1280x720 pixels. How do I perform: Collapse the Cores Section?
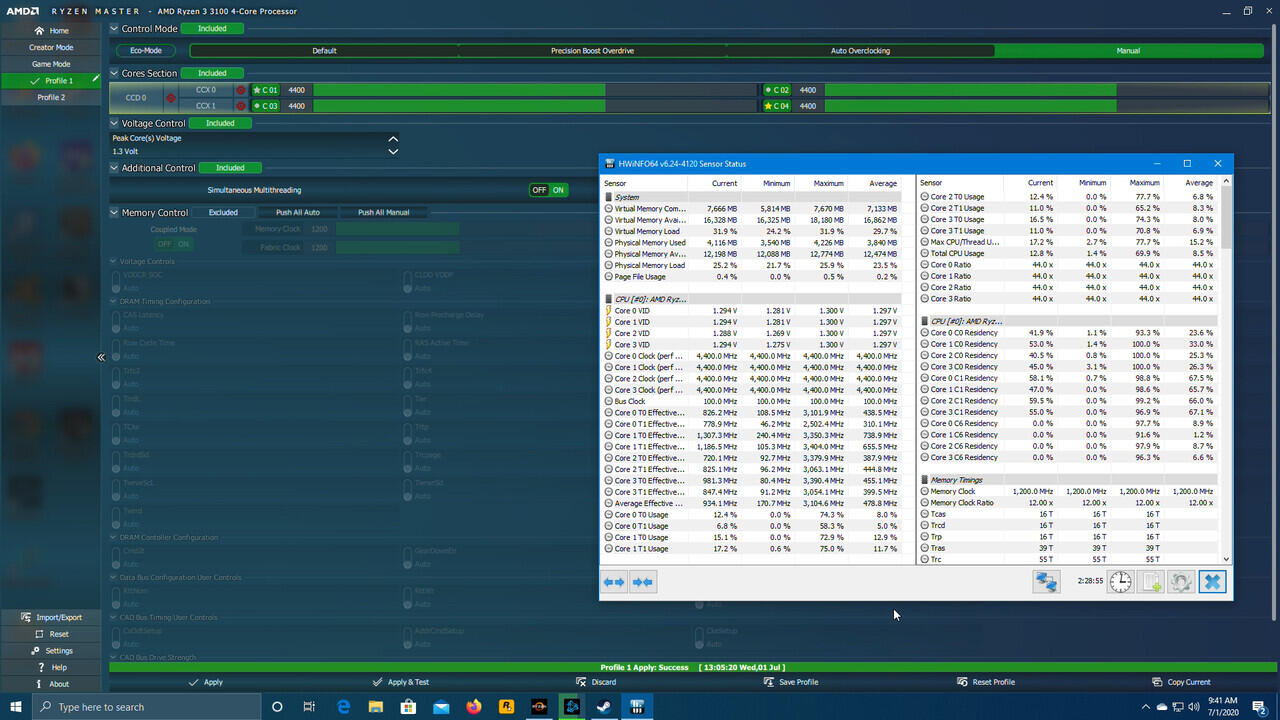pos(114,73)
